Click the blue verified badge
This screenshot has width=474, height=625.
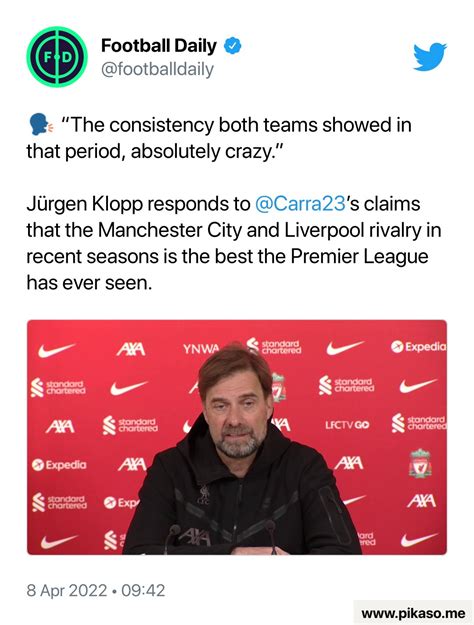(x=232, y=46)
